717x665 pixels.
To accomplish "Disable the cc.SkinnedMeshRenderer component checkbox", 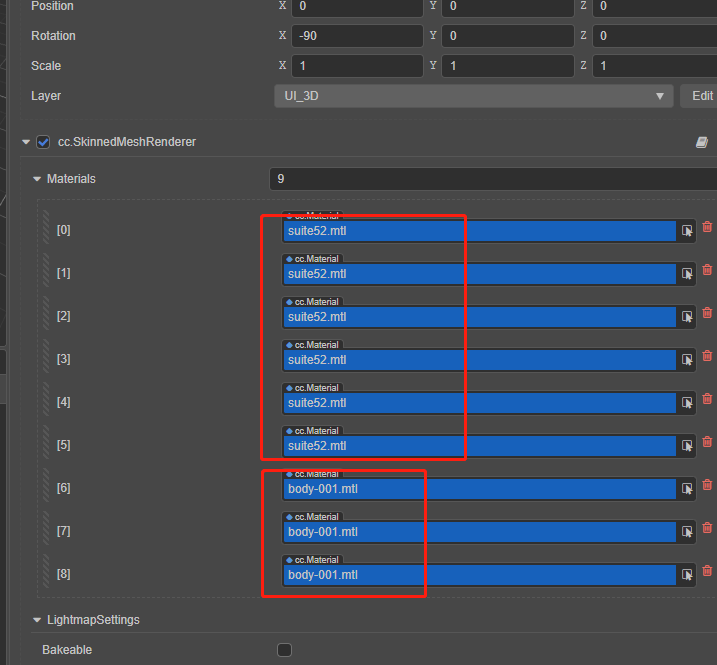I will pos(43,142).
